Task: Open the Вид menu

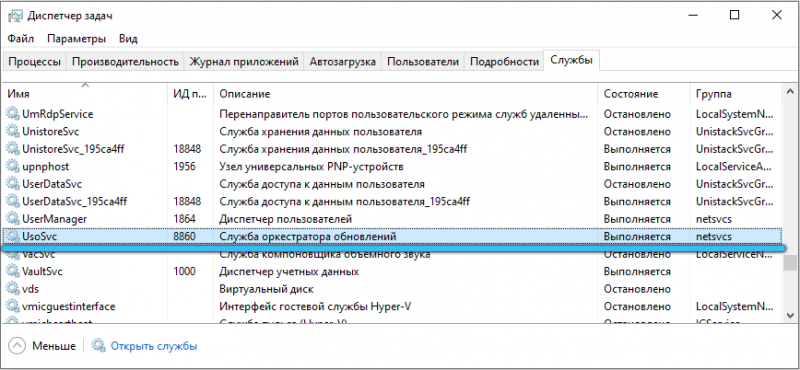Action: click(128, 39)
